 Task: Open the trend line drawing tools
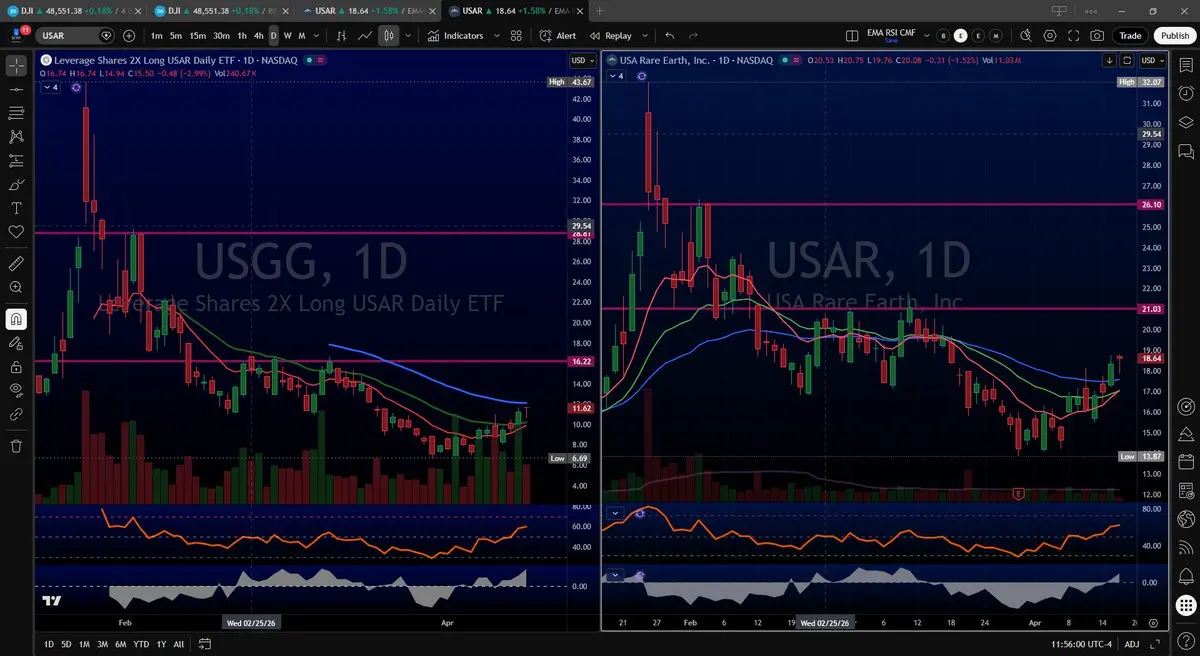point(16,89)
